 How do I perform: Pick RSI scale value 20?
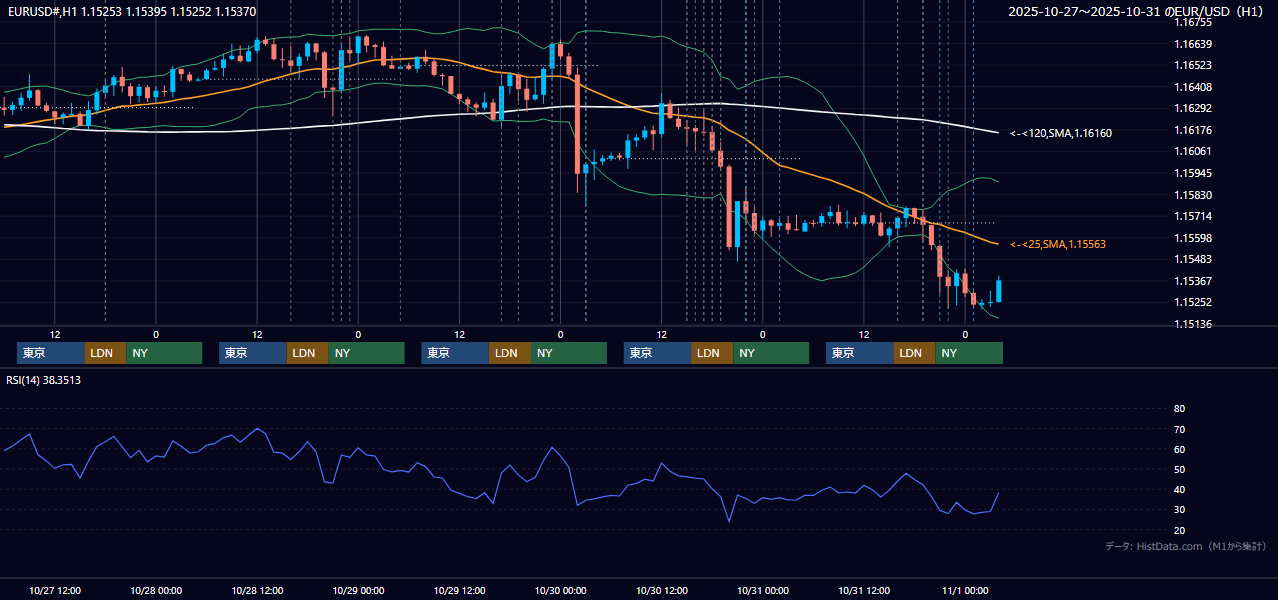1179,530
